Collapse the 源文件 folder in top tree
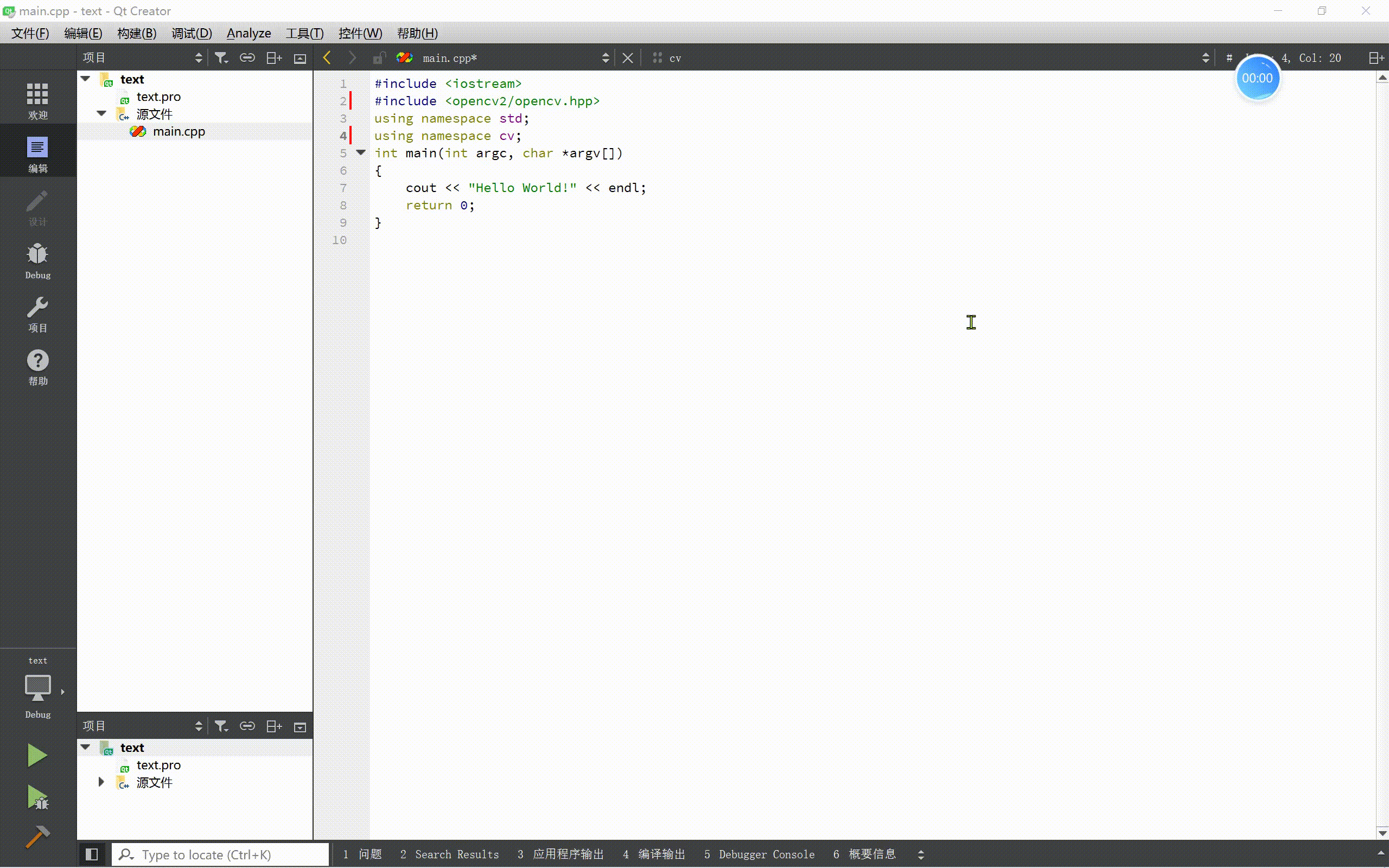 click(x=101, y=114)
